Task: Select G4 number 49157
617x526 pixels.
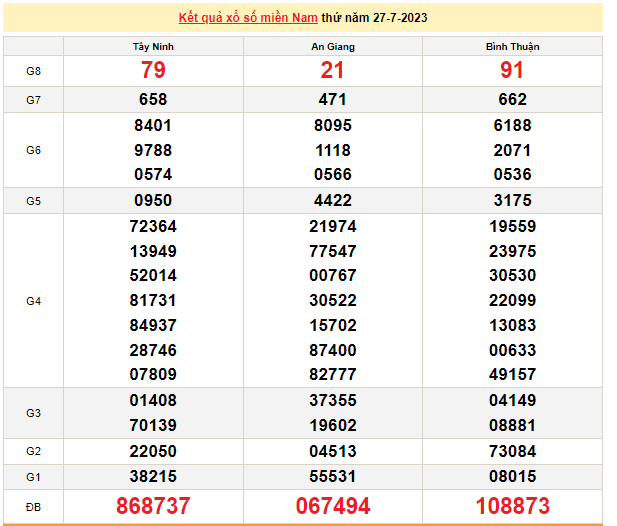Action: click(x=512, y=374)
